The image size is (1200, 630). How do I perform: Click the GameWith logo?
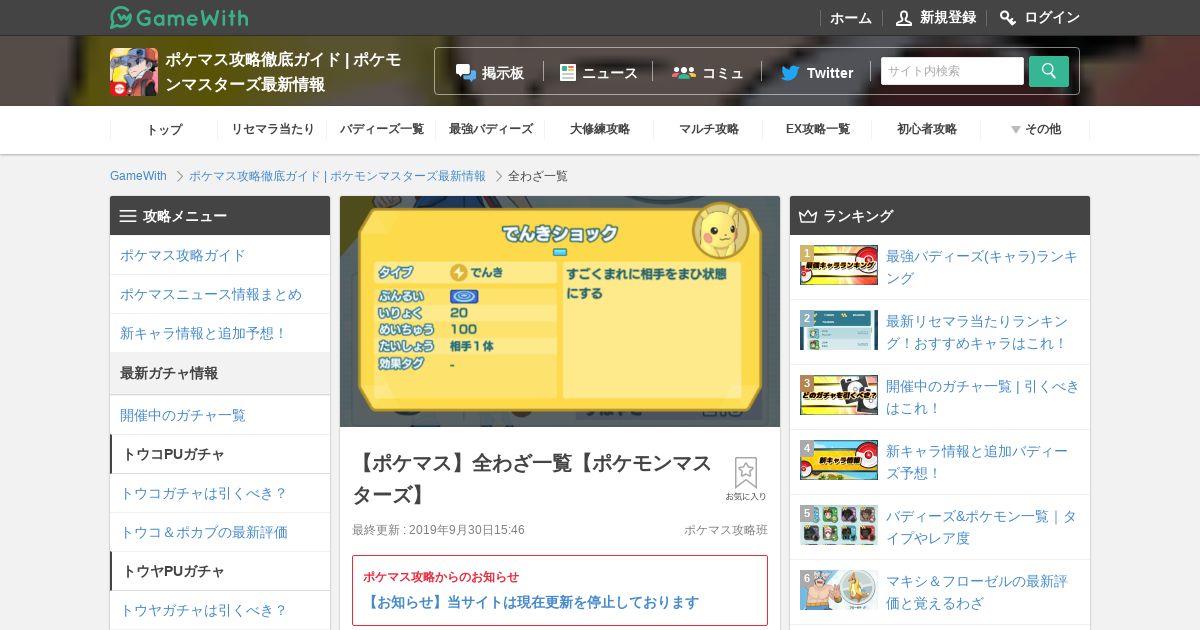tap(179, 17)
